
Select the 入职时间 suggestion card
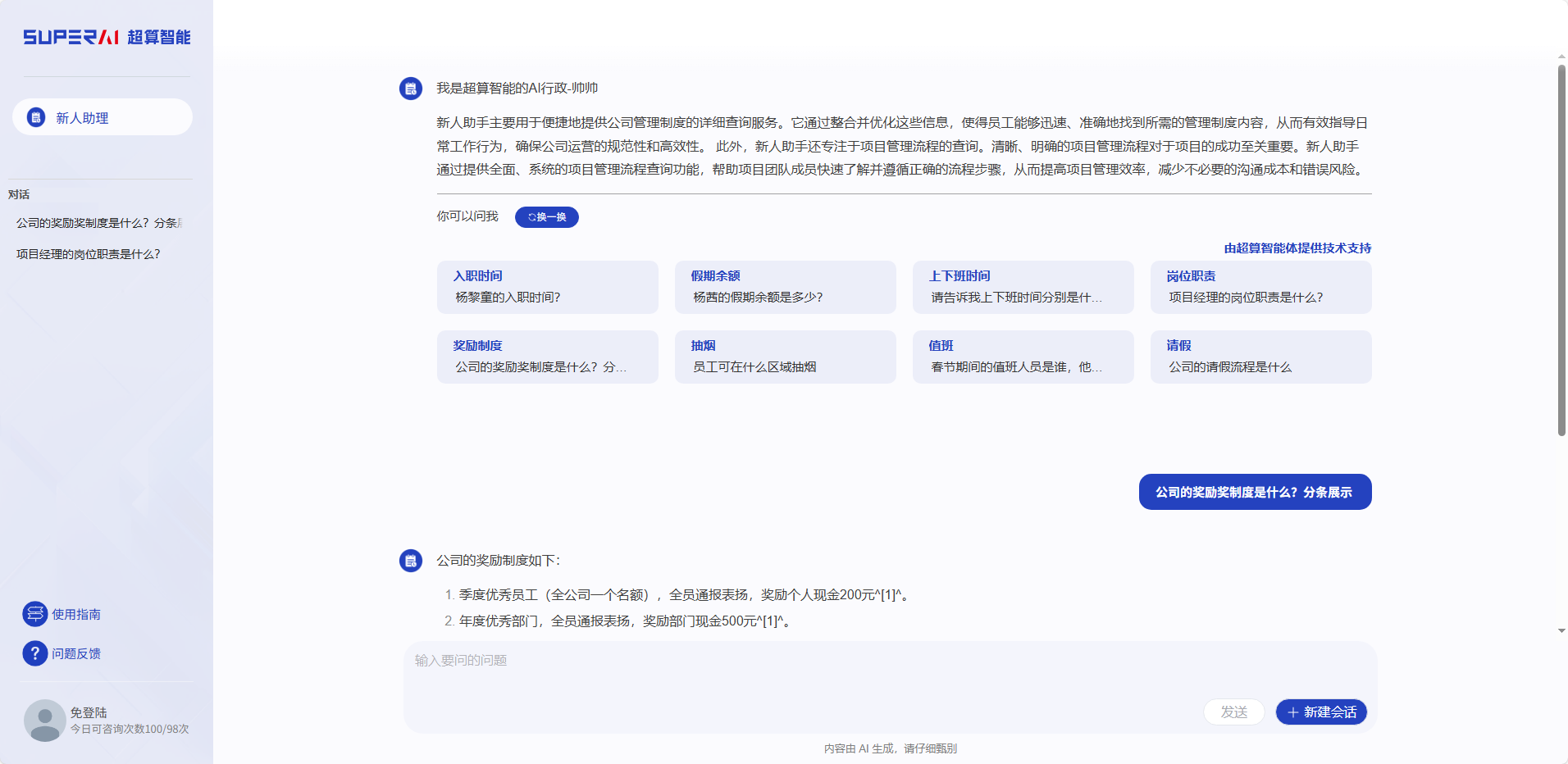coord(547,287)
